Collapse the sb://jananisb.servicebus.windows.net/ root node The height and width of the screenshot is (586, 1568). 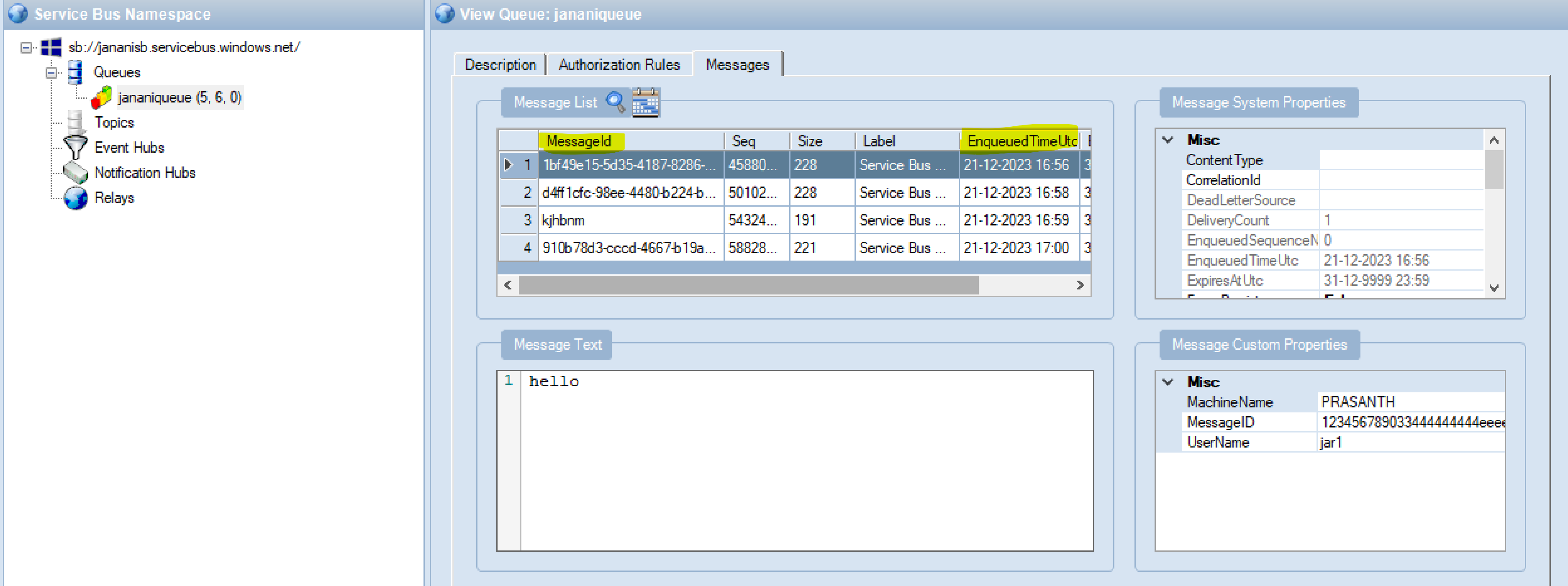coord(26,47)
